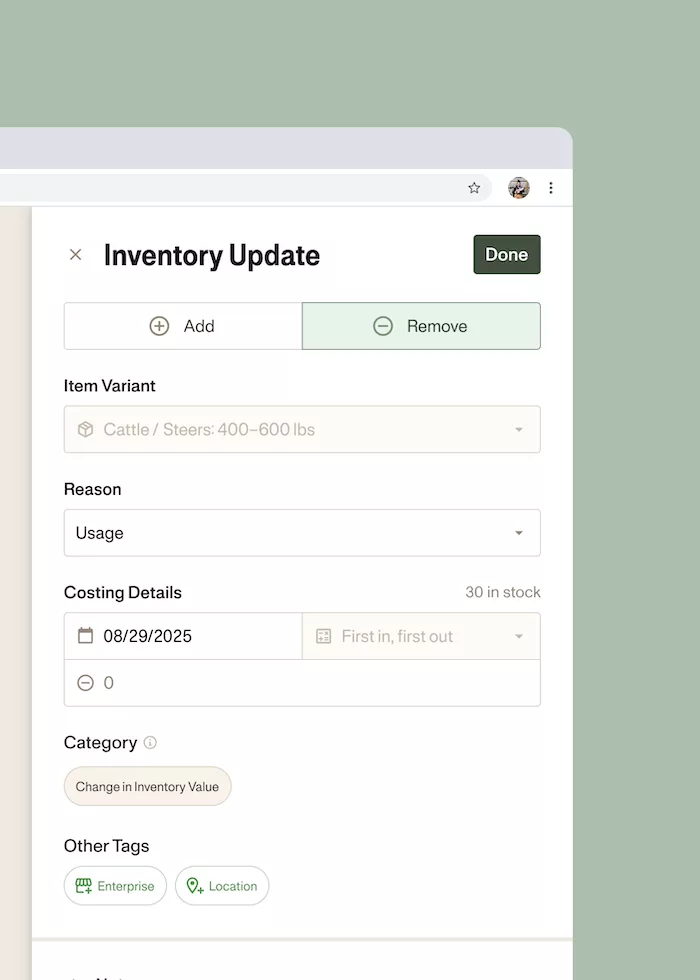Click the box icon in Item Variant field

[85, 430]
